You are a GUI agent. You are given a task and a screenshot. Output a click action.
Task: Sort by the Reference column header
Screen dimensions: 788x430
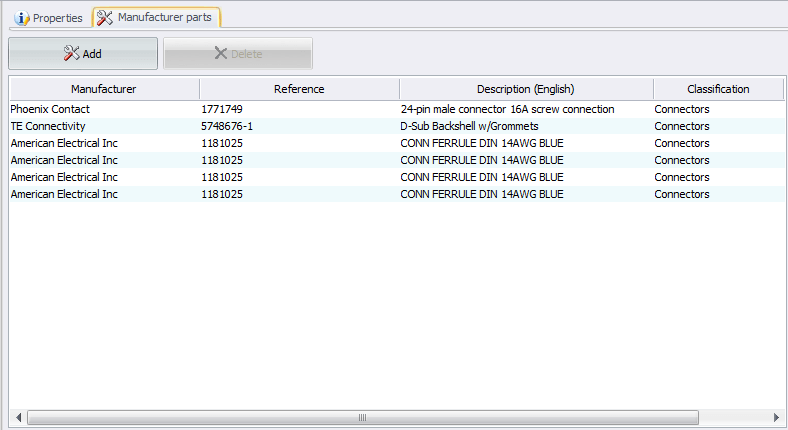tap(299, 89)
